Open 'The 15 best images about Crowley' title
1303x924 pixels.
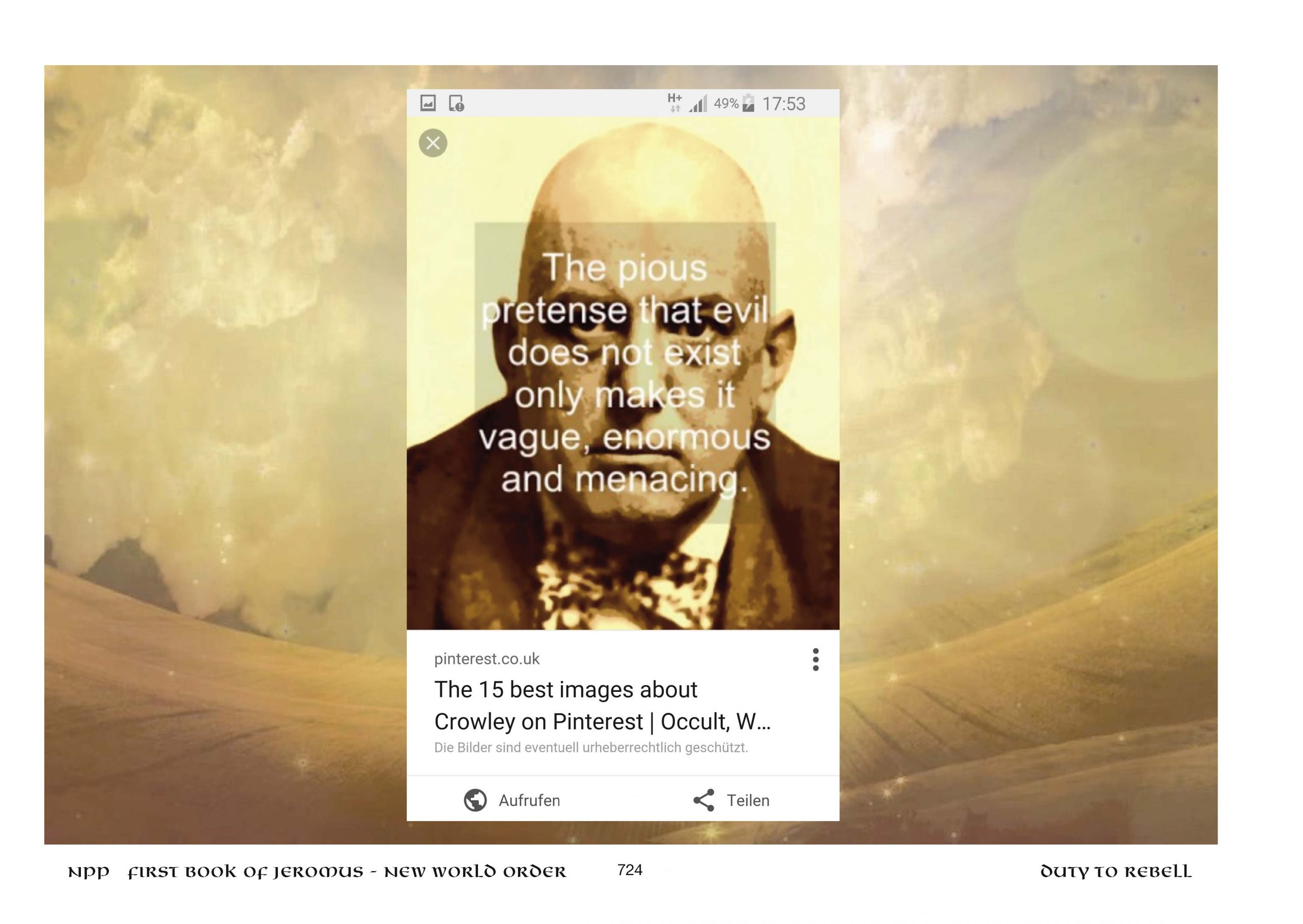pos(602,706)
